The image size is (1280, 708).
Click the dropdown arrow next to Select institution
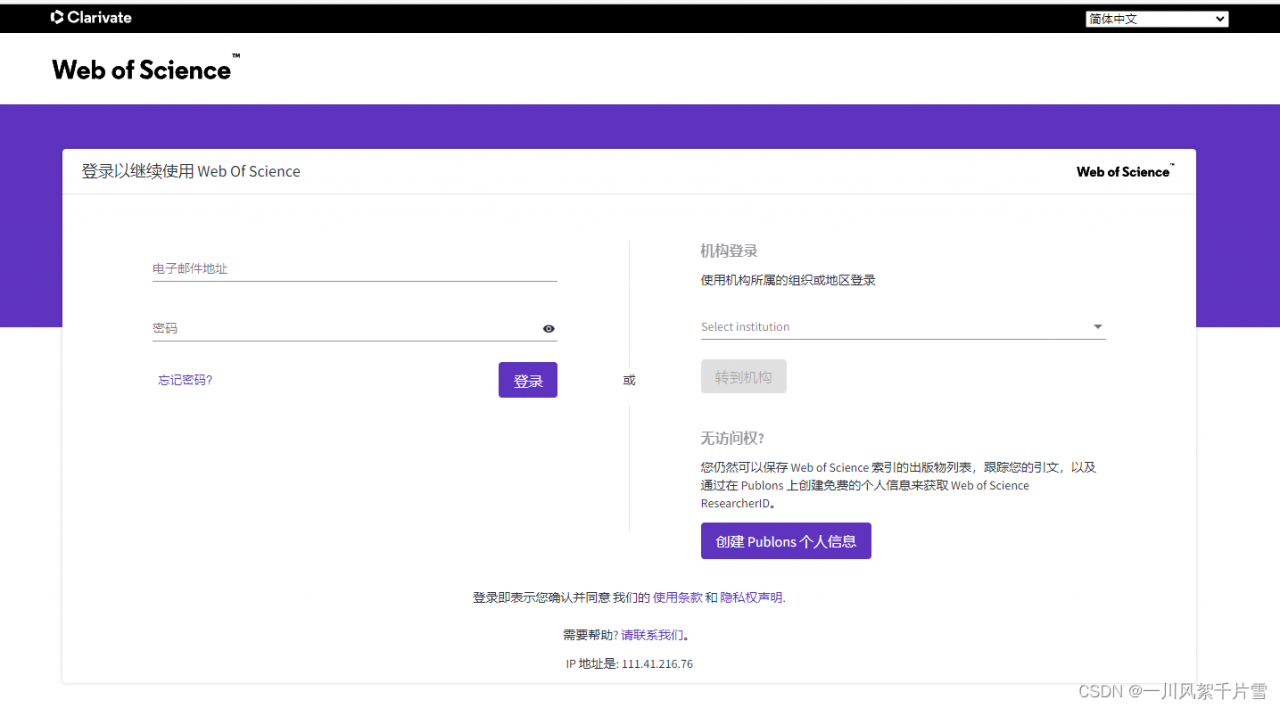1097,327
